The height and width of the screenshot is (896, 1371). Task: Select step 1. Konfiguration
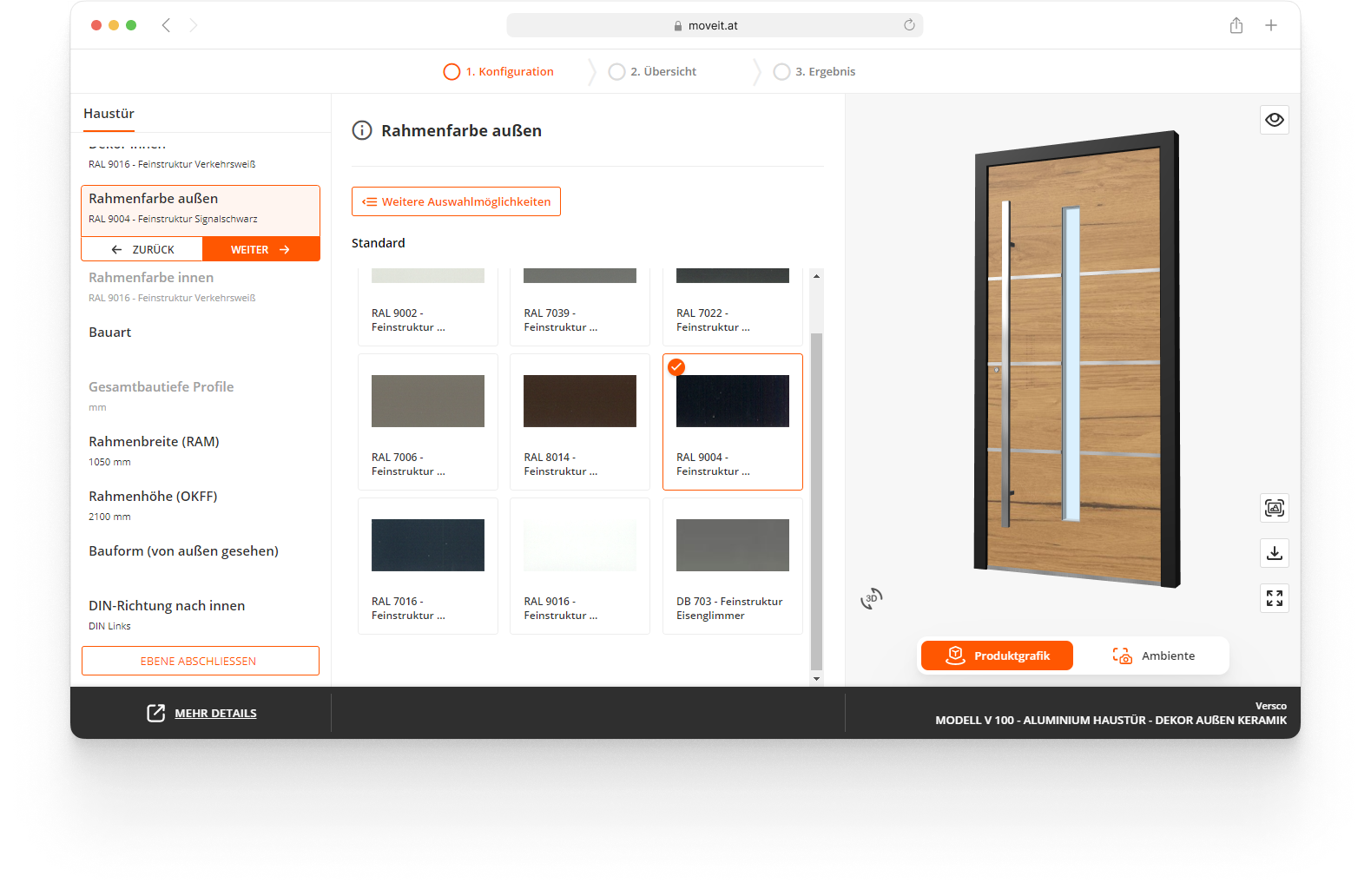(x=498, y=72)
